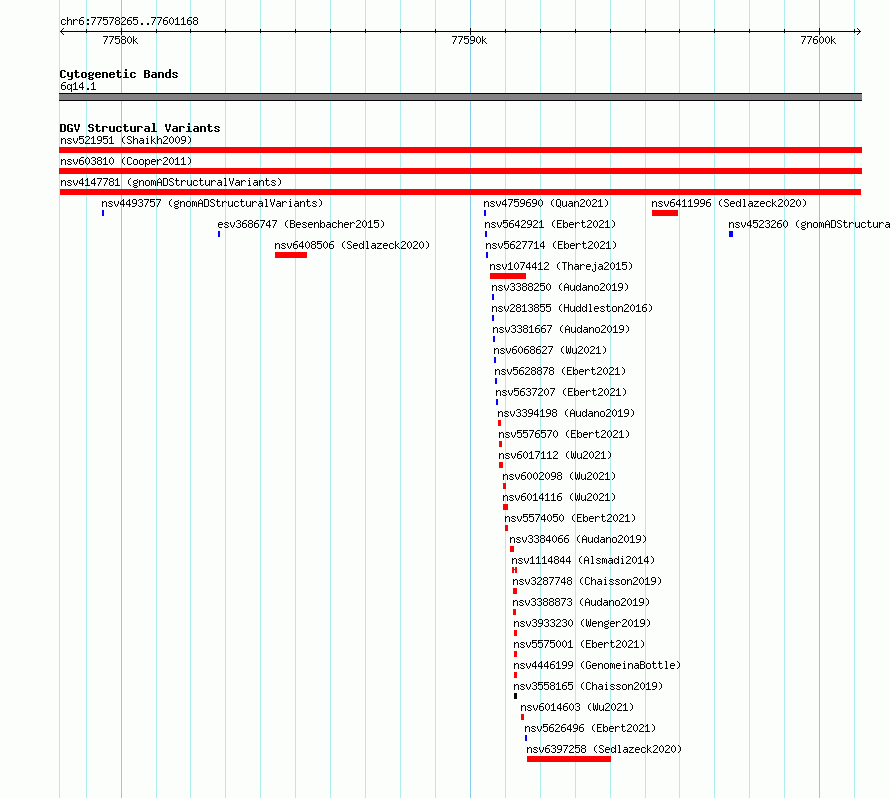The width and height of the screenshot is (890, 798).
Task: Open nsv4147781 (gnomADStructuralVariants) label
Action: (171, 182)
